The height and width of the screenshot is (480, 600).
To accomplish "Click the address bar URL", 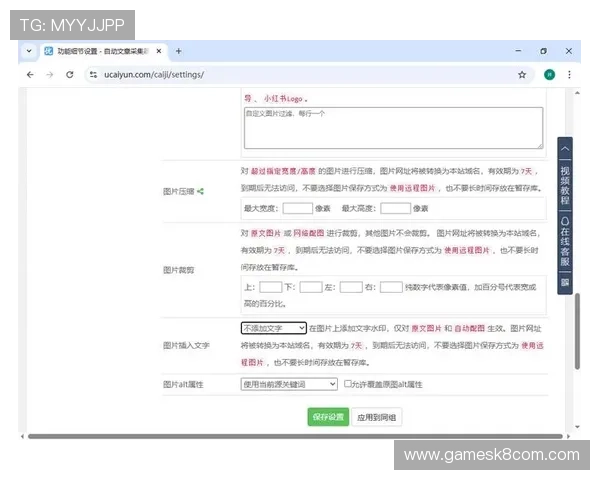I will (x=154, y=75).
